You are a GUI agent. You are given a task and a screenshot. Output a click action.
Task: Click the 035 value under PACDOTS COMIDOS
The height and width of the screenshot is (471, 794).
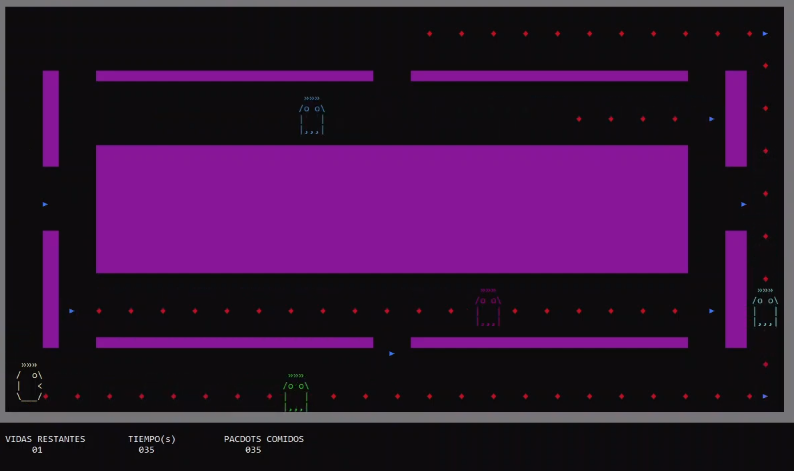[253, 450]
